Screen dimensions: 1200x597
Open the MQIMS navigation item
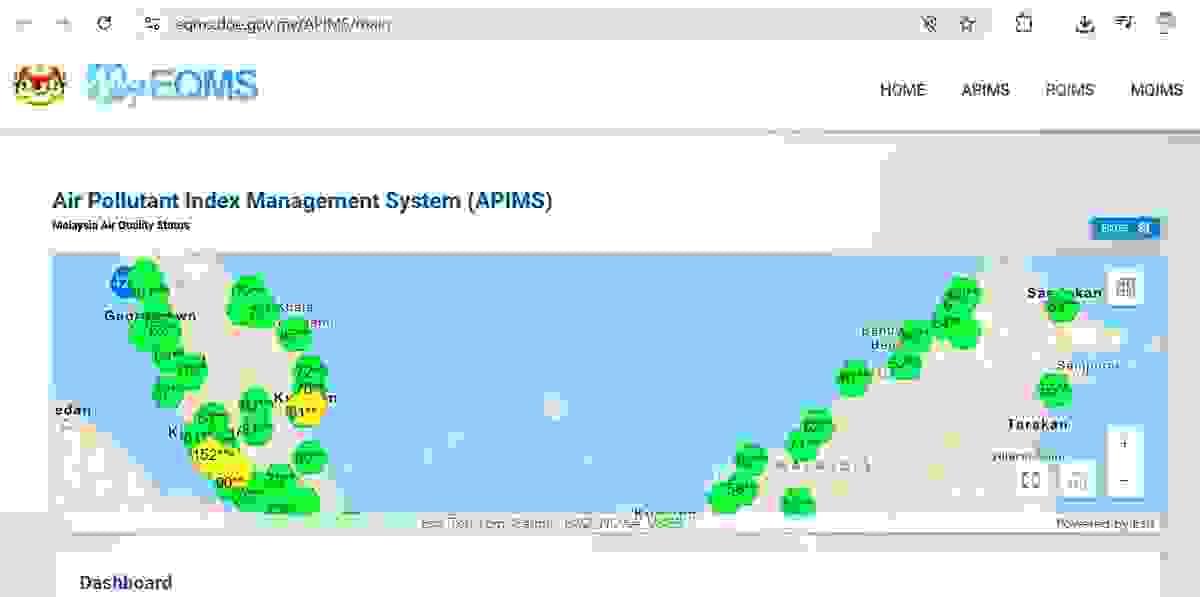tap(1156, 90)
